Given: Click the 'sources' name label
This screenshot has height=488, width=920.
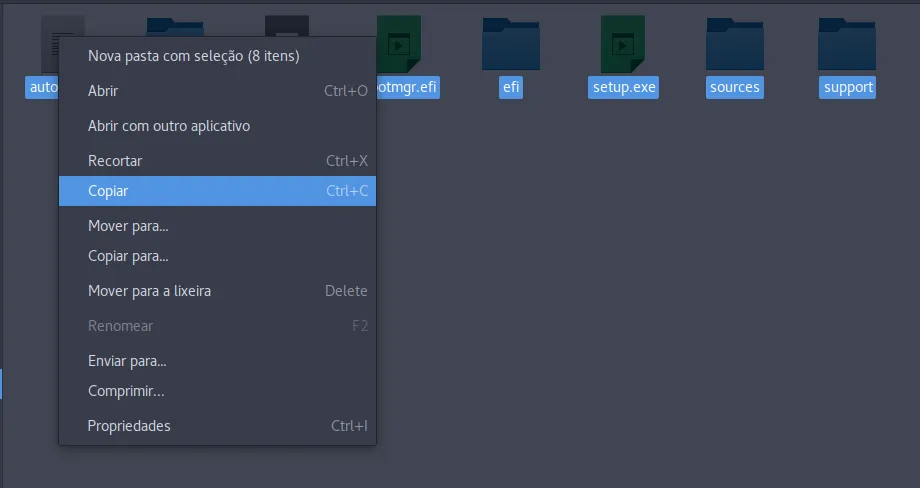Looking at the screenshot, I should pos(735,87).
